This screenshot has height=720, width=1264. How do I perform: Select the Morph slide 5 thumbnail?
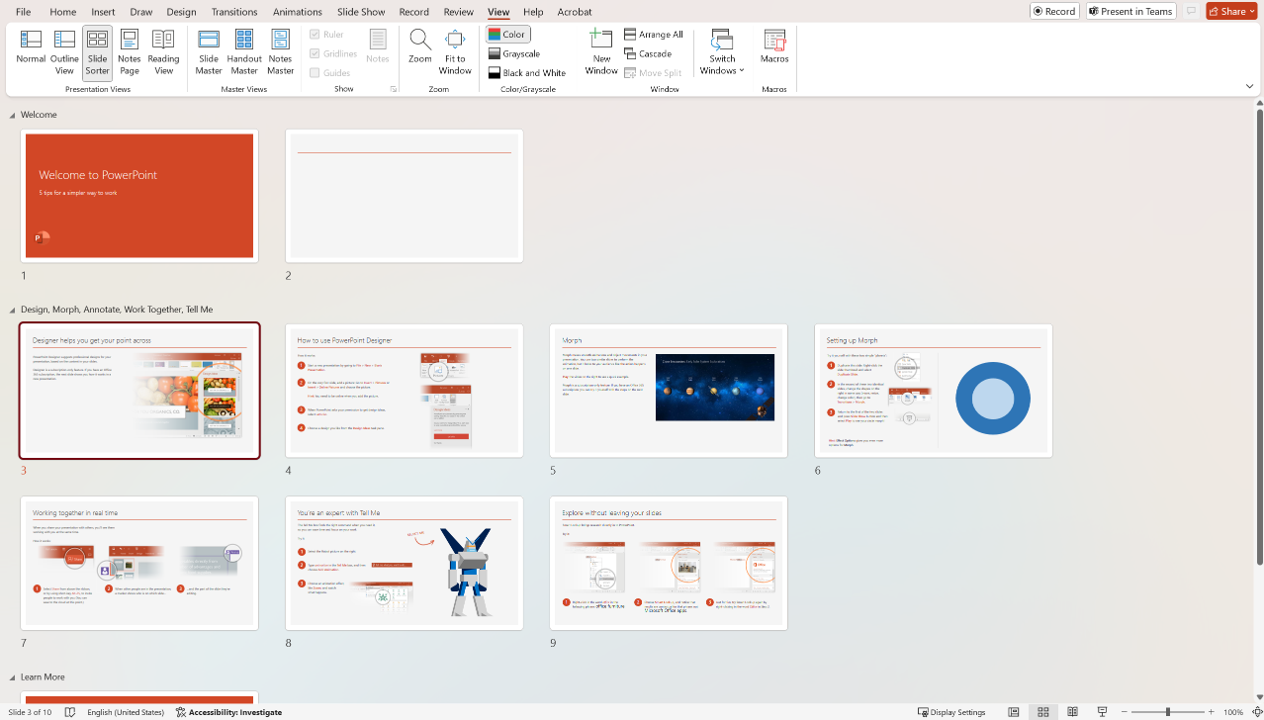668,390
